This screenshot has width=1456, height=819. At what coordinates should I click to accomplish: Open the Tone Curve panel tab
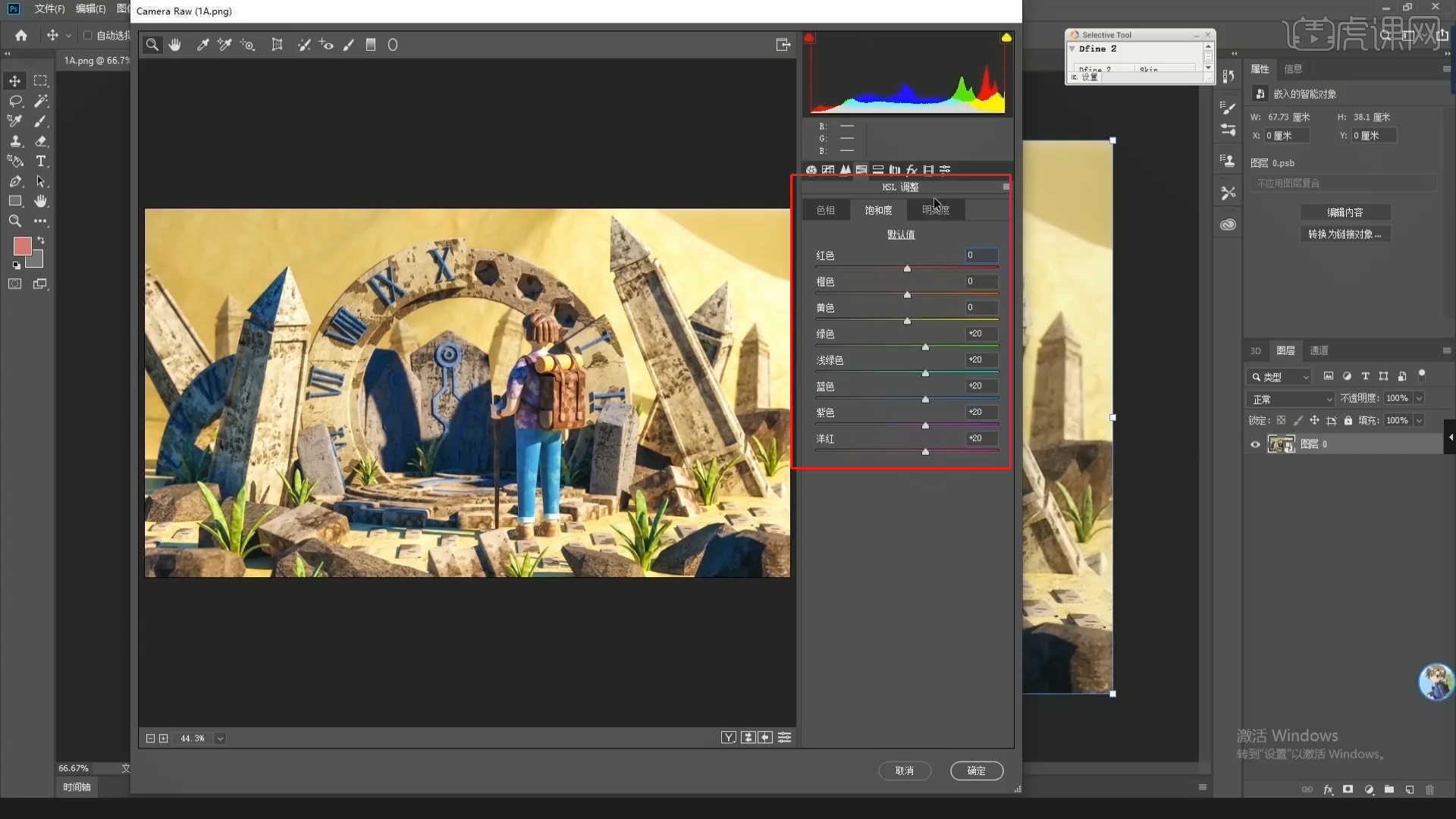[x=828, y=170]
